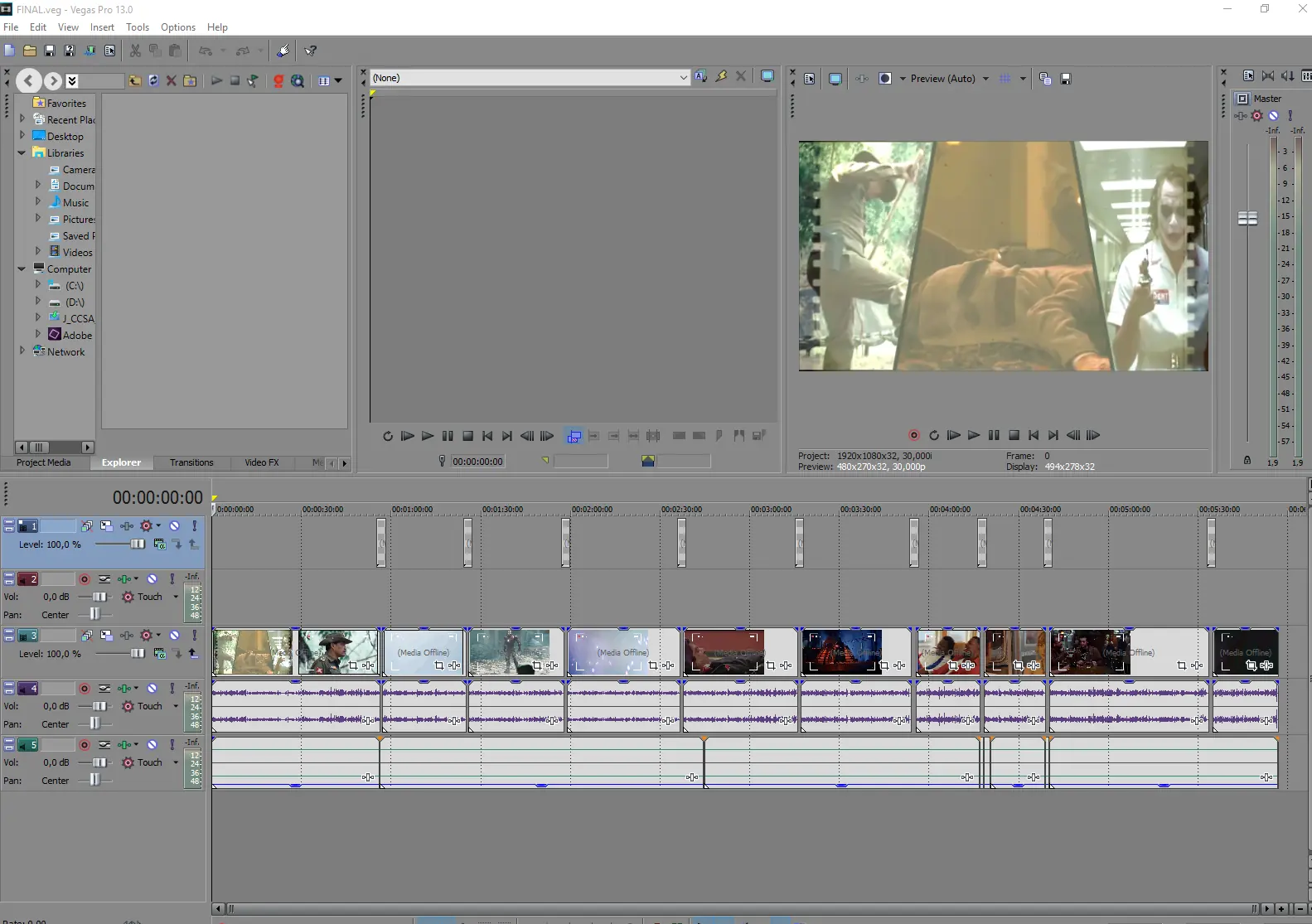Create a new project from the toolbar
Viewport: 1312px width, 924px height.
10,51
